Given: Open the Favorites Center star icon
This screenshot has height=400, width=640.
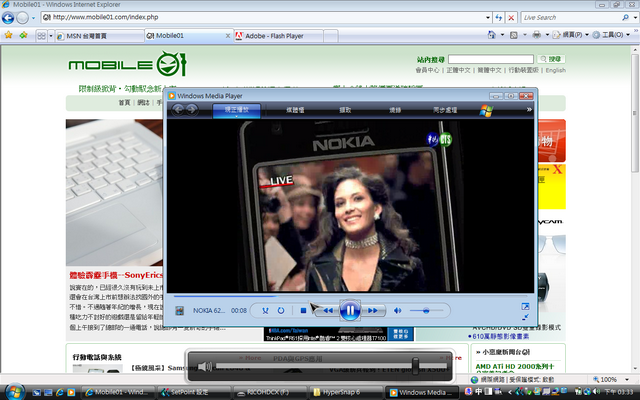Looking at the screenshot, I should (x=8, y=35).
